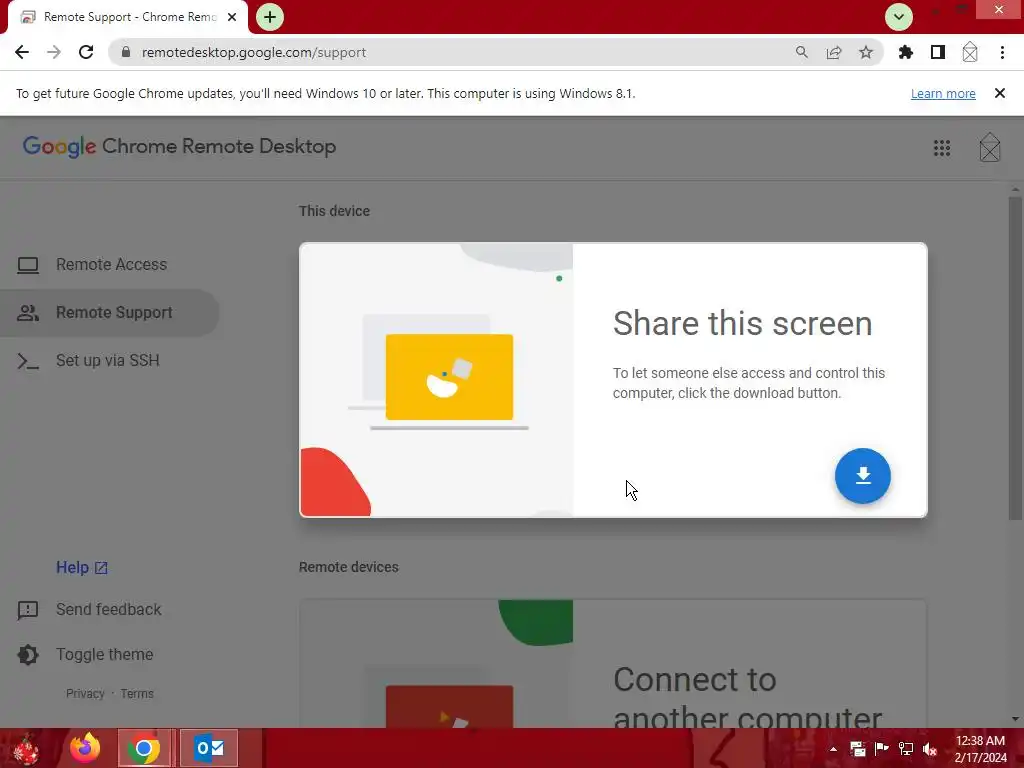The width and height of the screenshot is (1024, 768).
Task: Select Remote Support in sidebar
Action: [x=110, y=313]
